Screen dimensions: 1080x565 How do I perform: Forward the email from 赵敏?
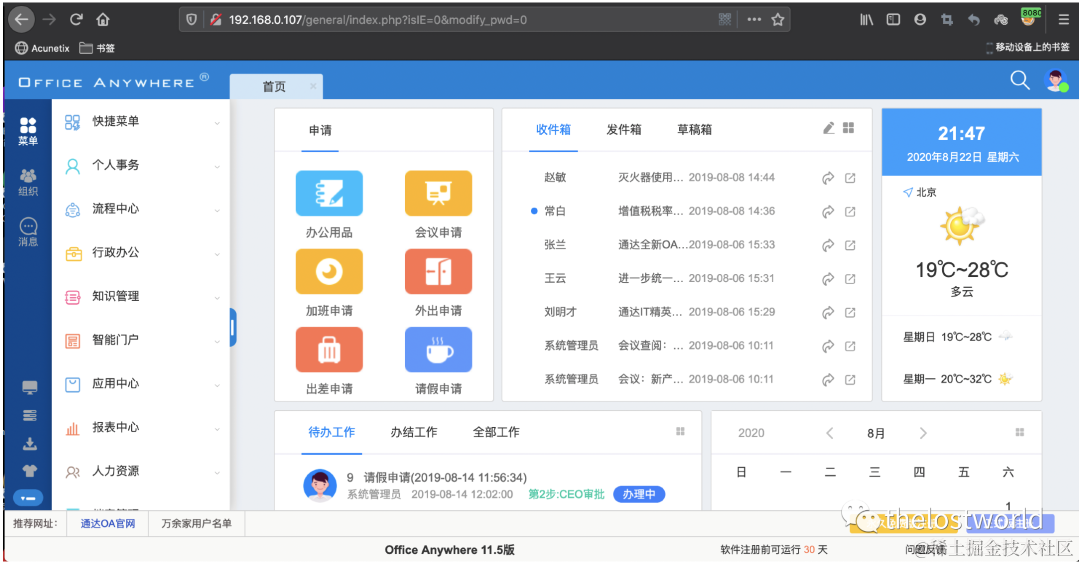click(828, 178)
